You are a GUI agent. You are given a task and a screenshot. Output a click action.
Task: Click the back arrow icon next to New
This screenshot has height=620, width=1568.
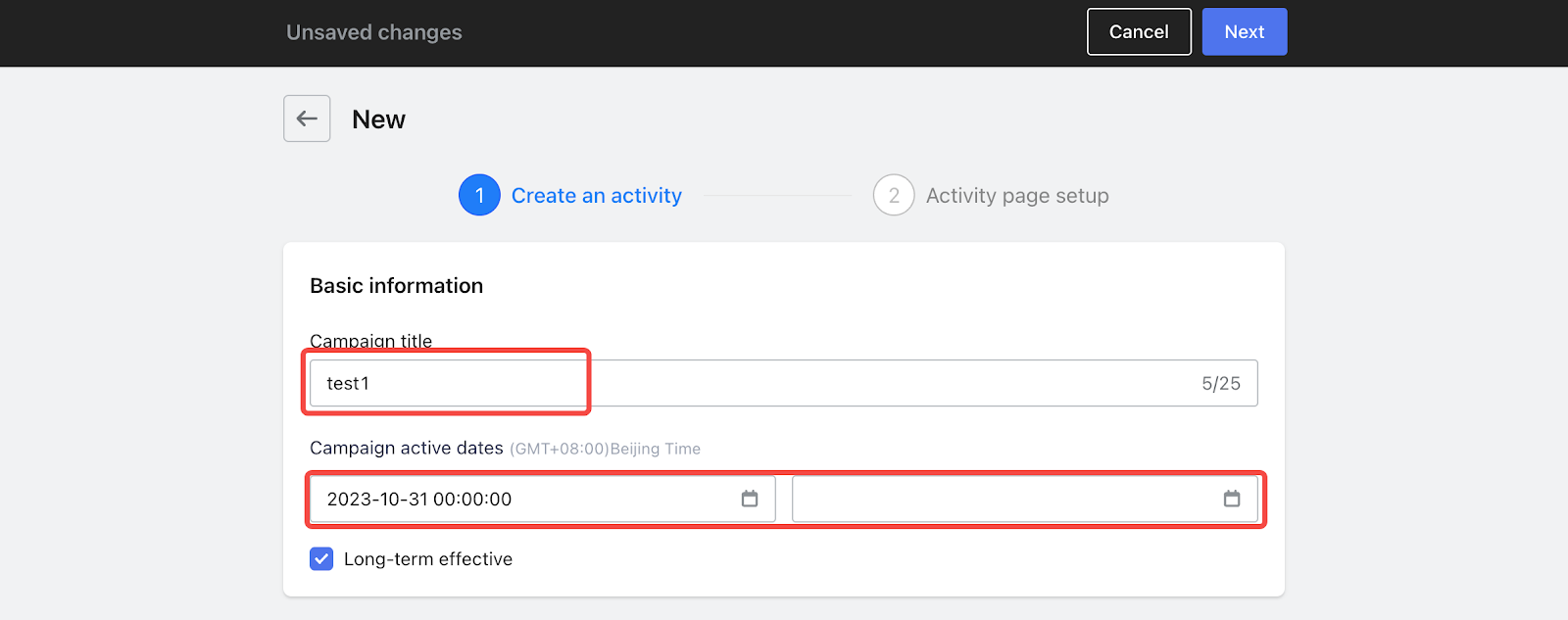307,119
